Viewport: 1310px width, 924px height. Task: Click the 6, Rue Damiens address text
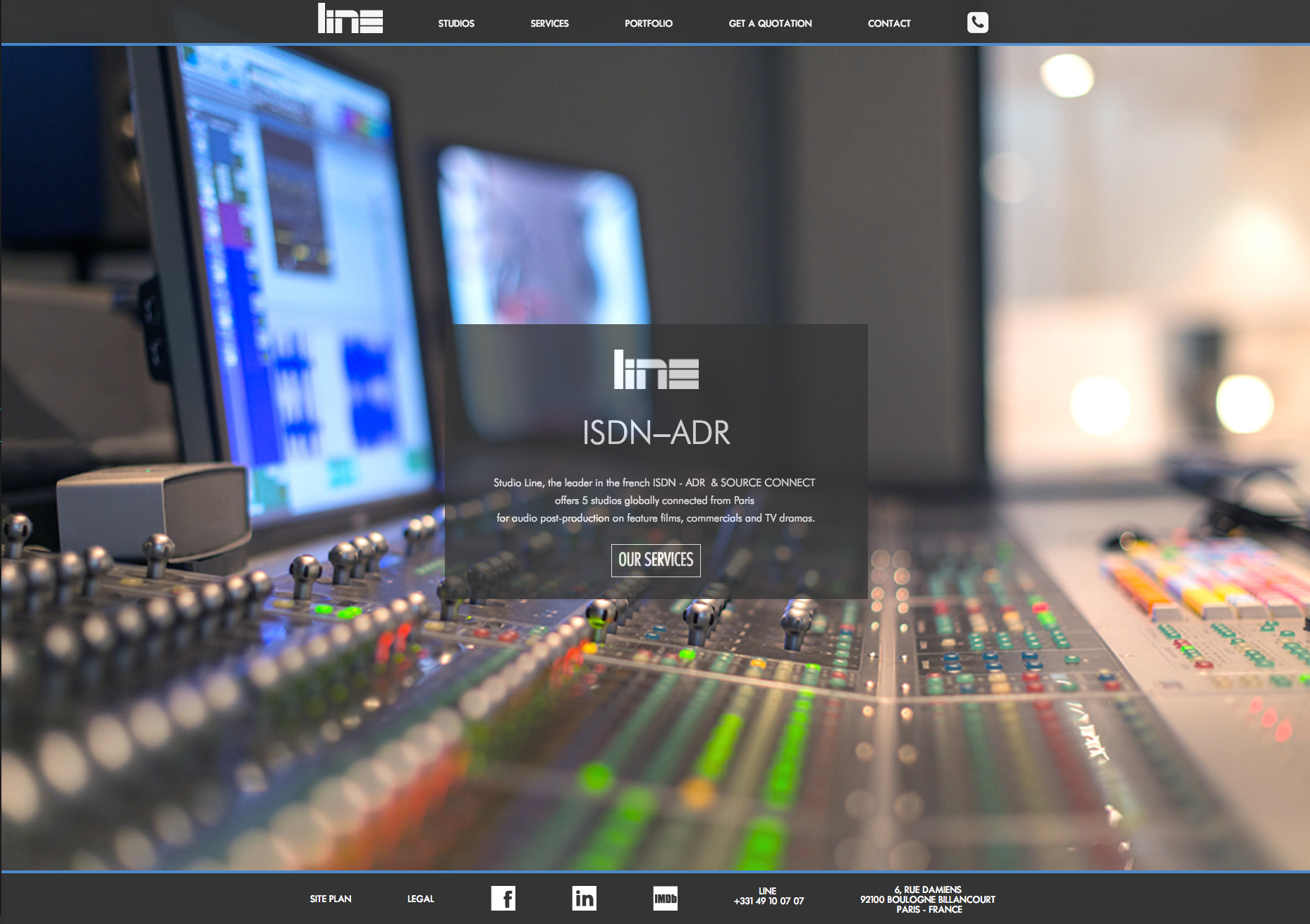point(928,889)
